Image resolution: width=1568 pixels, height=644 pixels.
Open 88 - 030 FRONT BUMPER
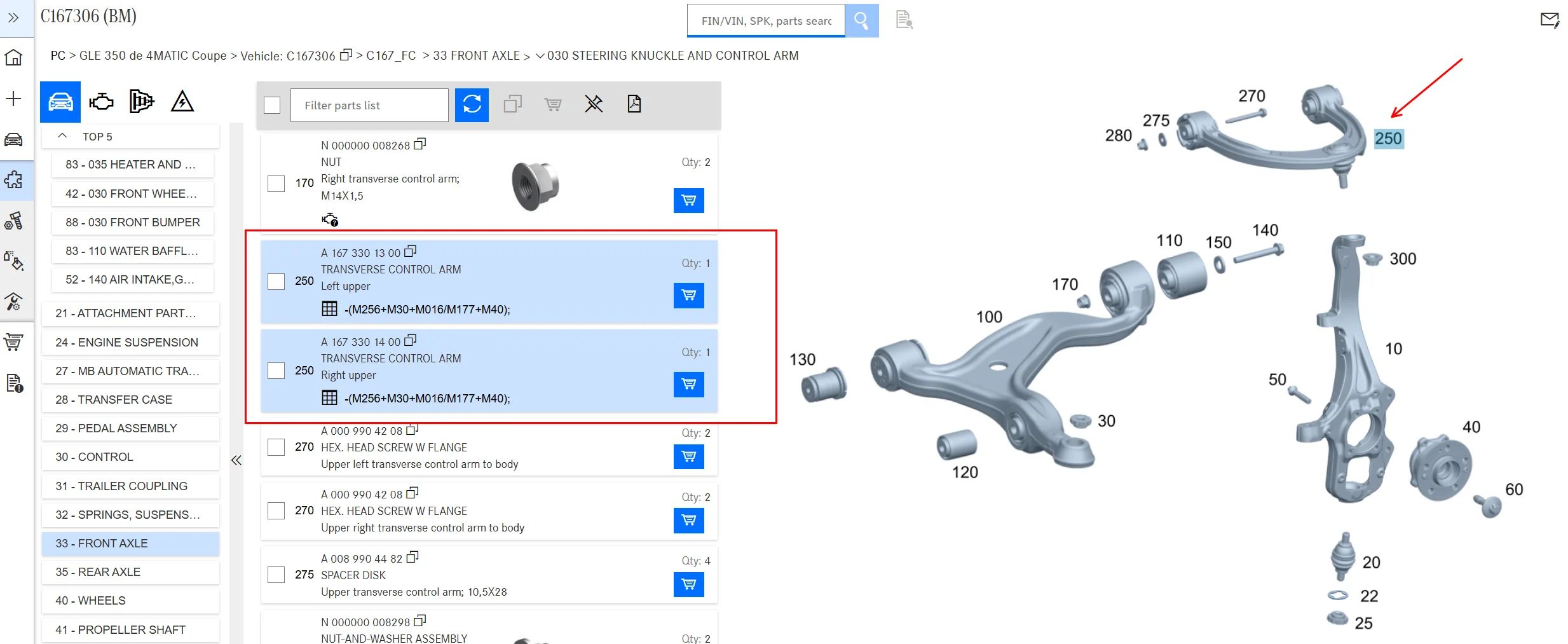click(133, 223)
